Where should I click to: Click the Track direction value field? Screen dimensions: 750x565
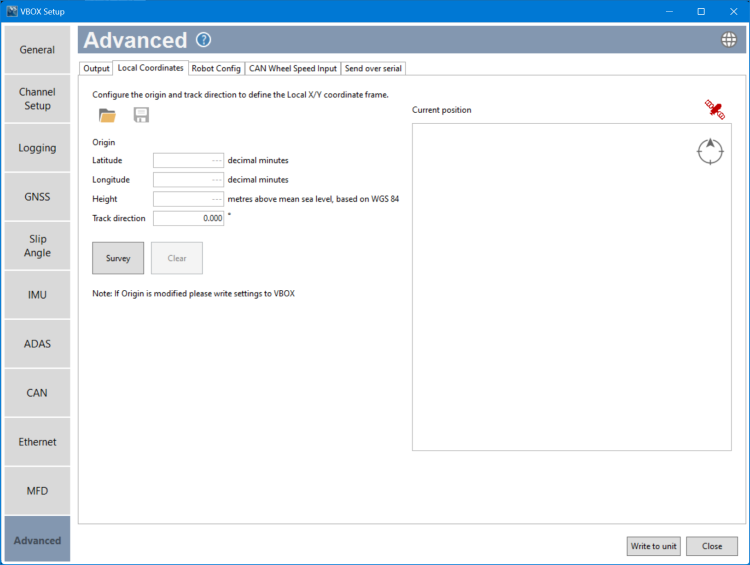(188, 218)
